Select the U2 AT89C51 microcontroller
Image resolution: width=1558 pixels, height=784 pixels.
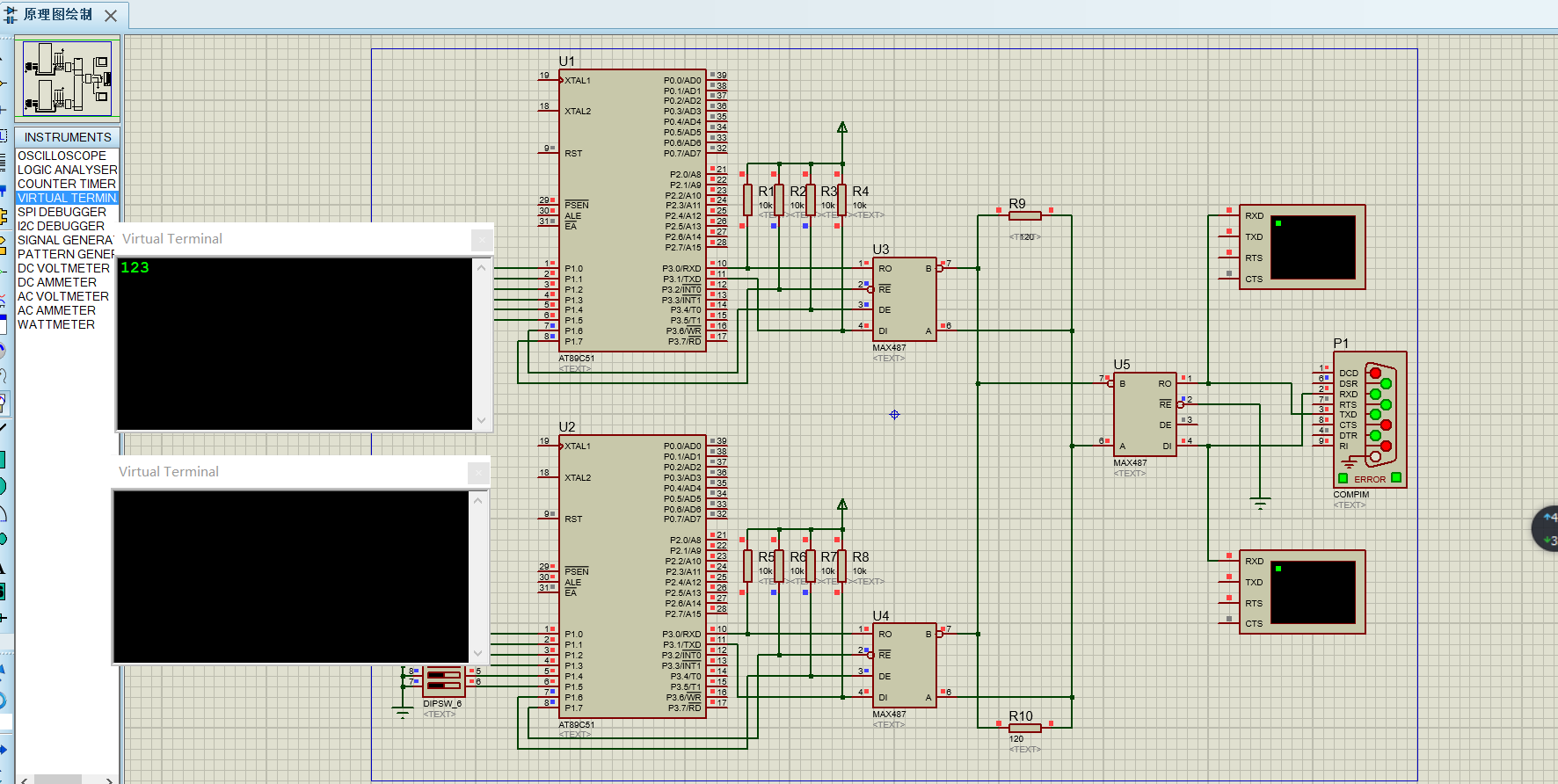[633, 577]
